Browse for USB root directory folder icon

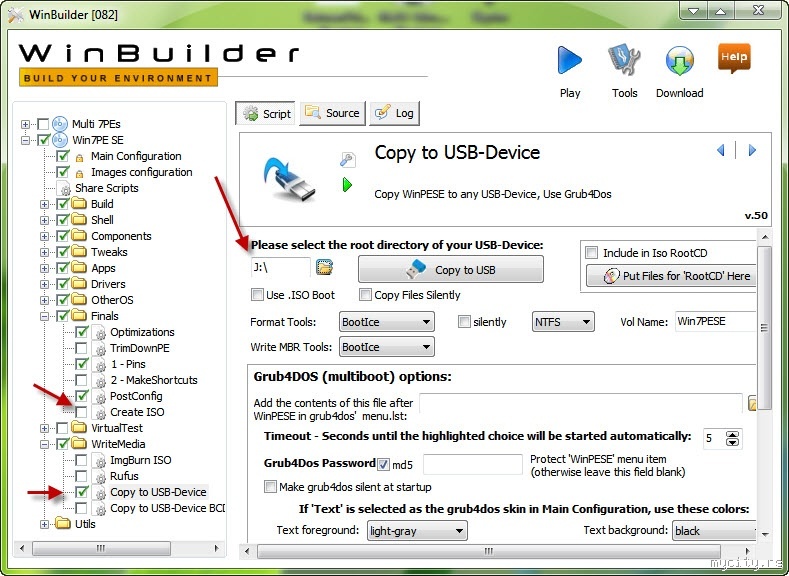tap(325, 267)
